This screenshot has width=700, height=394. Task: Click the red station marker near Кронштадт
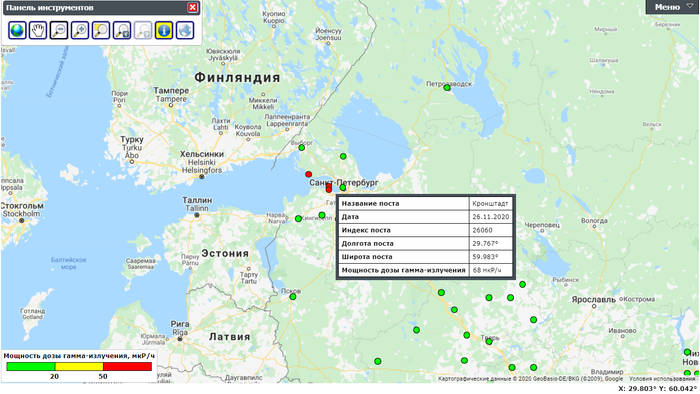(308, 174)
